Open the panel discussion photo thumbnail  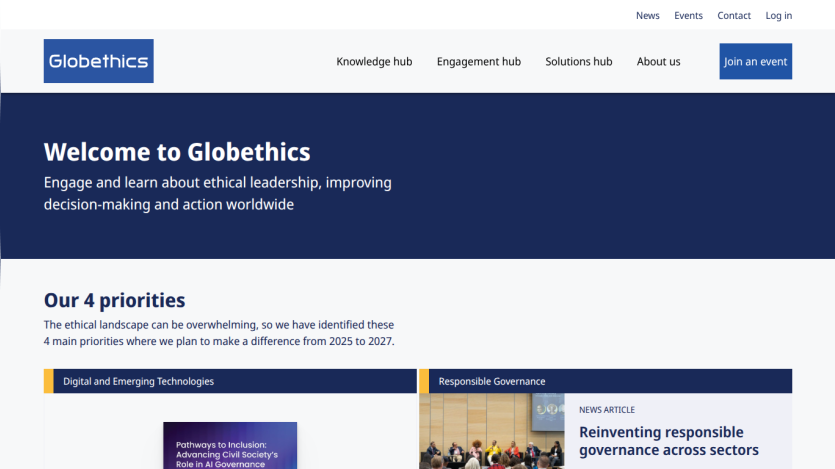pyautogui.click(x=492, y=431)
